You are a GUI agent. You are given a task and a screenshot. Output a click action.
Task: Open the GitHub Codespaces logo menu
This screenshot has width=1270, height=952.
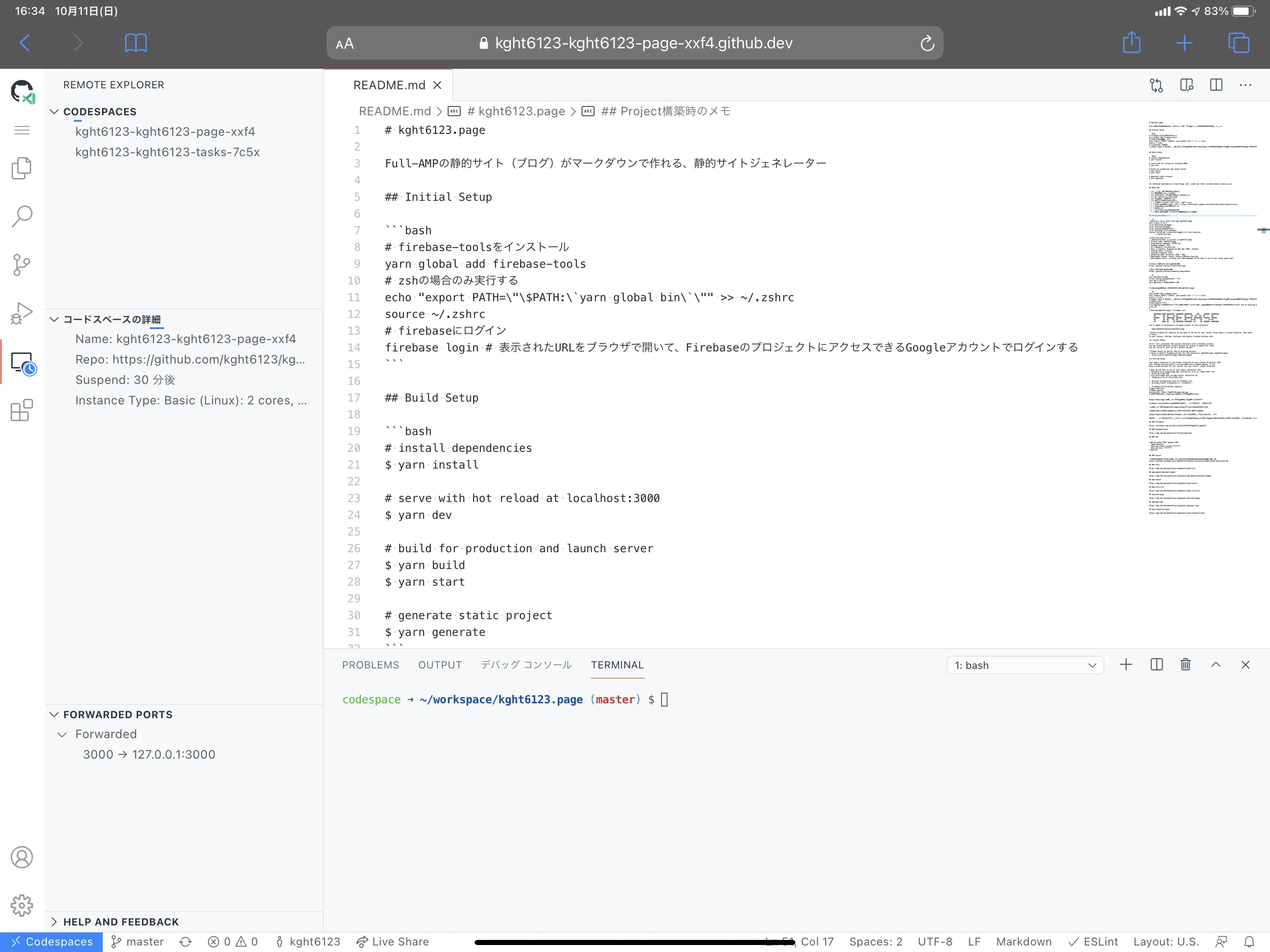coord(22,92)
